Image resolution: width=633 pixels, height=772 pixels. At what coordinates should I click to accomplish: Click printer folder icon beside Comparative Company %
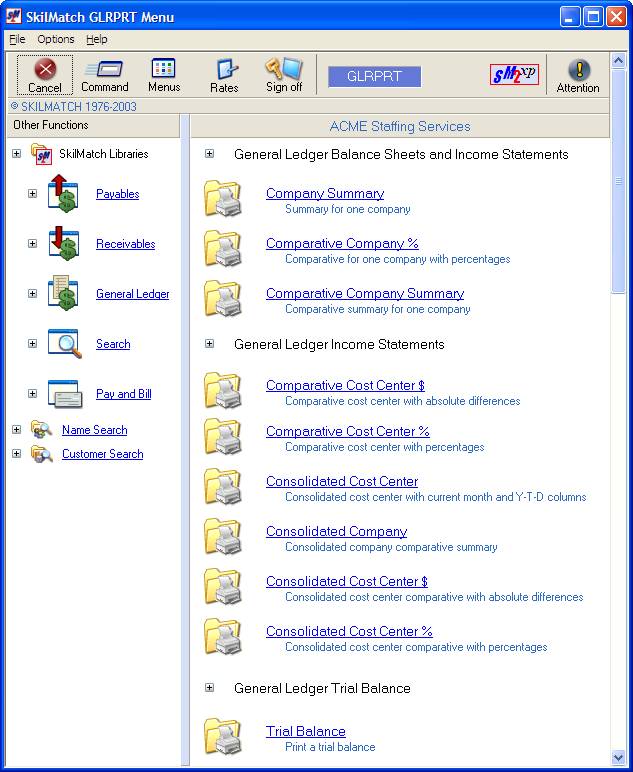tap(223, 248)
